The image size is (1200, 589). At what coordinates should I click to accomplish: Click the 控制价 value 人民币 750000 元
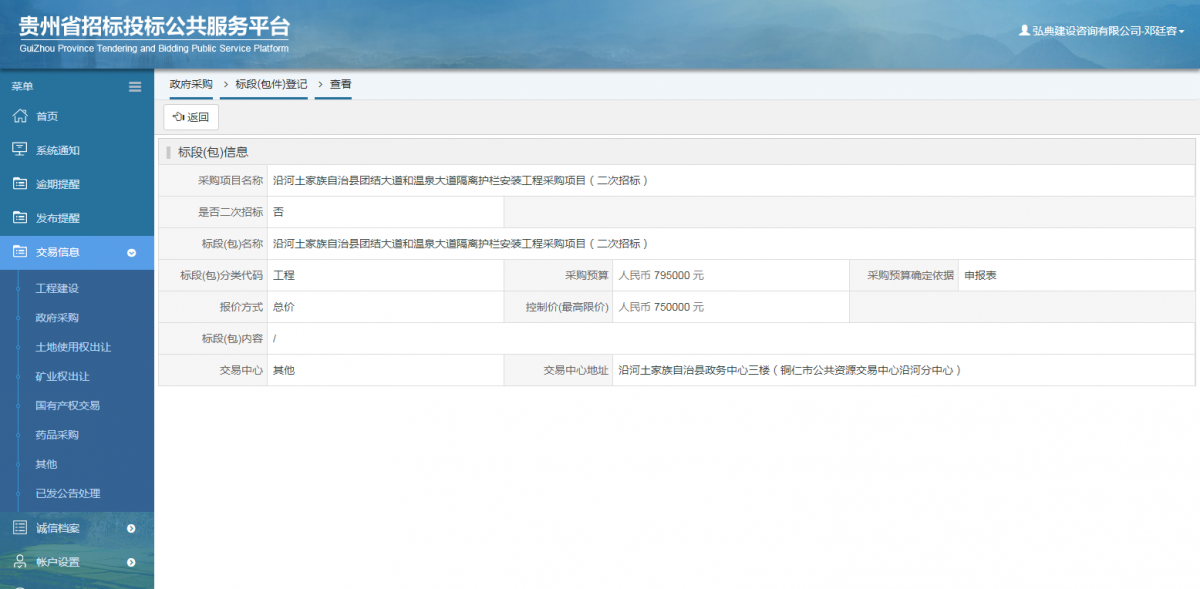coord(661,307)
